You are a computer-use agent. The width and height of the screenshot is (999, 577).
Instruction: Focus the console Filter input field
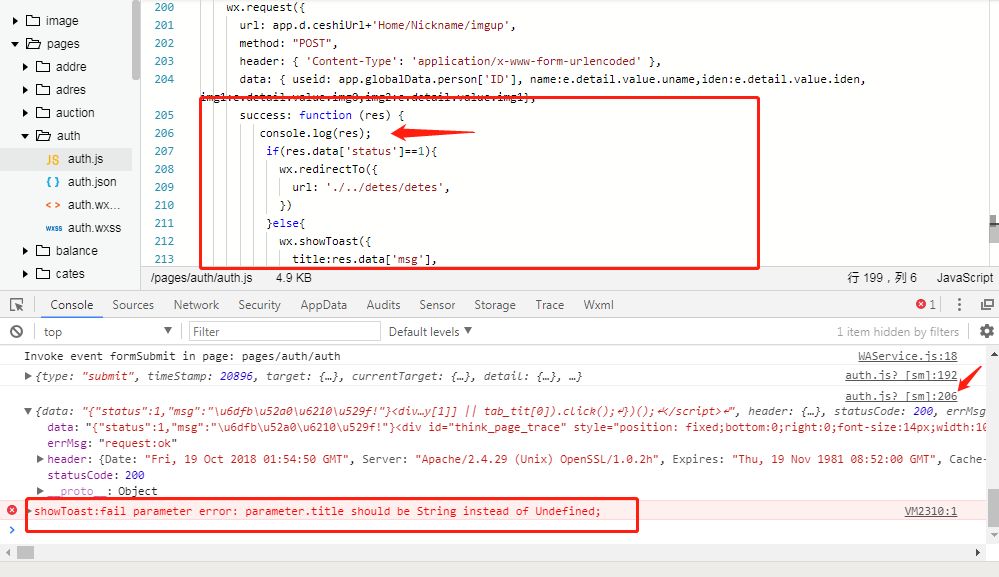tap(285, 331)
